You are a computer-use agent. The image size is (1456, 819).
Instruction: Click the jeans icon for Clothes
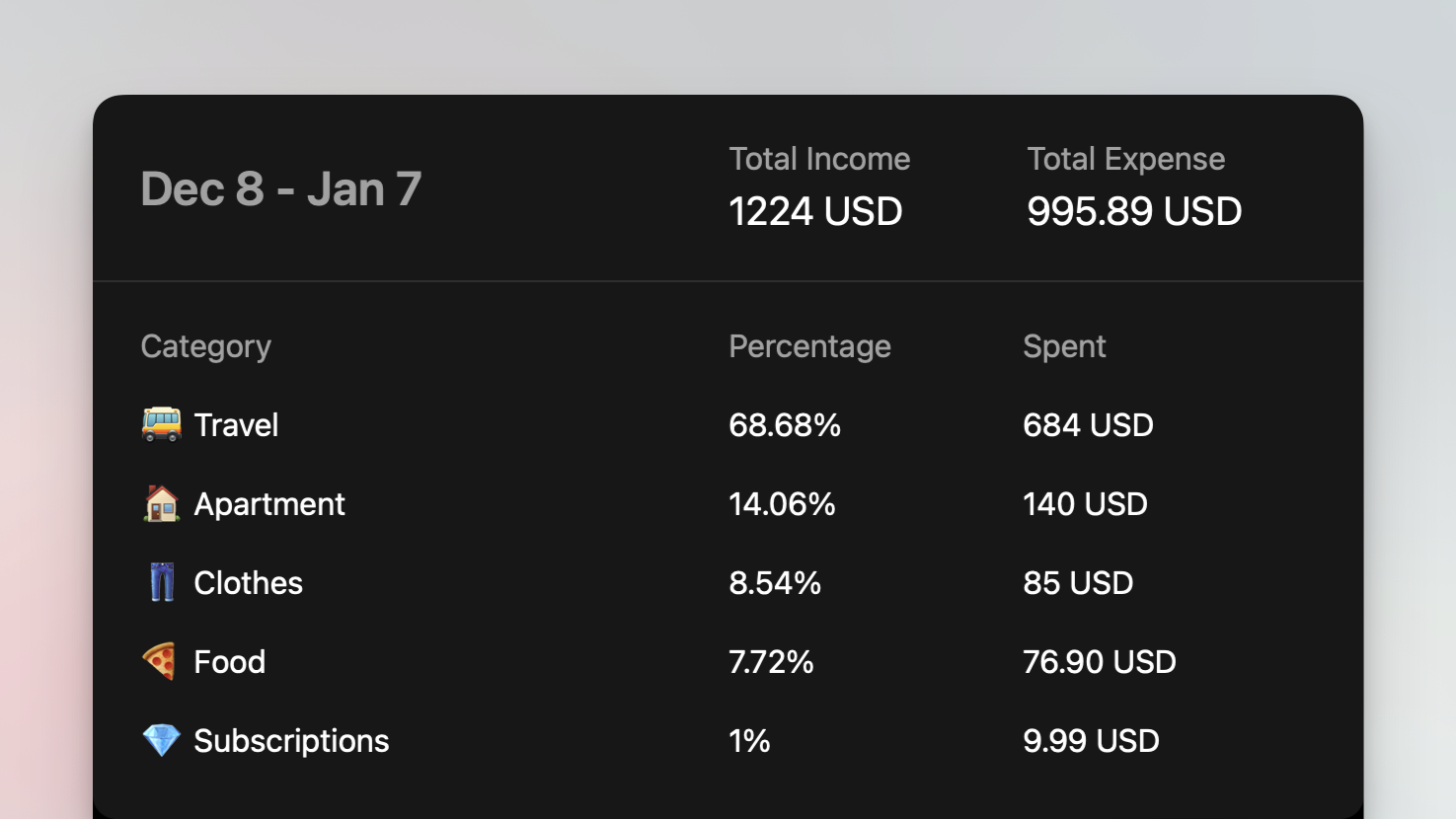tap(161, 582)
